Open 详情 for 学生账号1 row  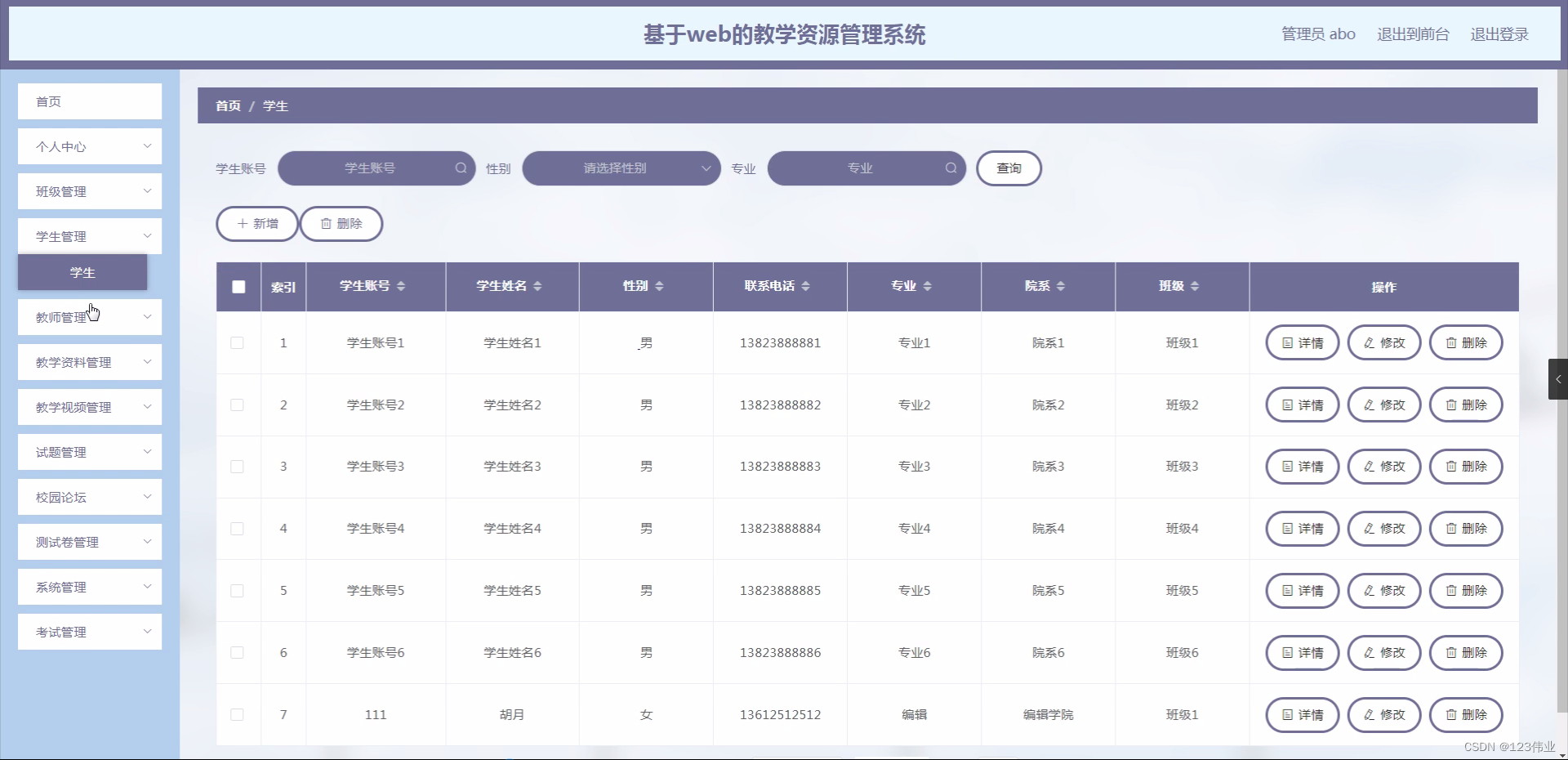point(1302,342)
